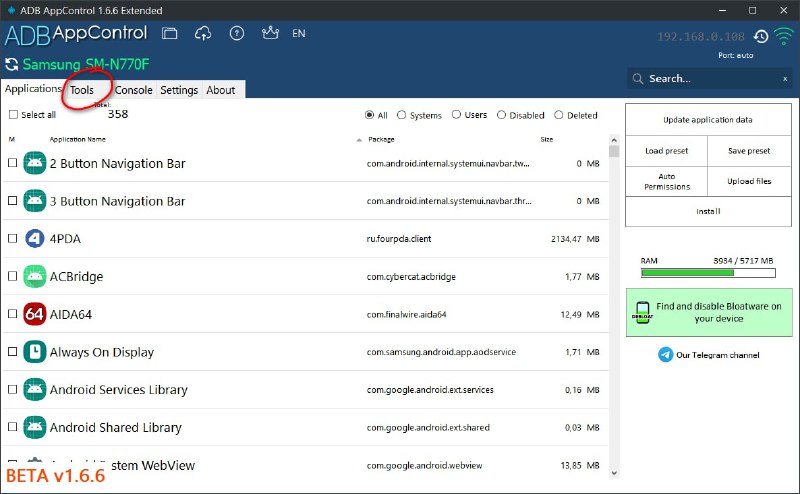This screenshot has height=494, width=800.
Task: Check the 3 Button Navigation Bar checkbox
Action: point(12,201)
